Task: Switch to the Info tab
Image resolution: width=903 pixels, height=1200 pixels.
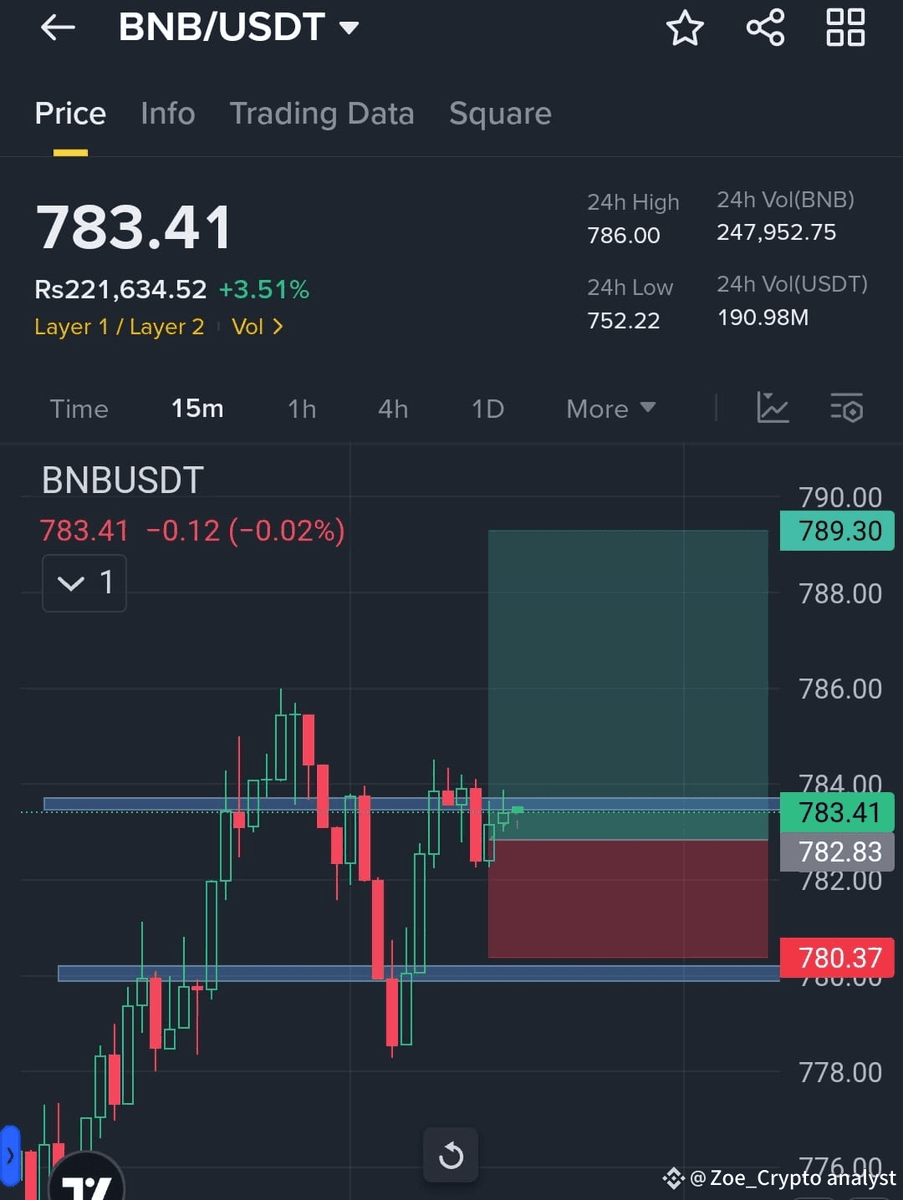Action: point(168,113)
